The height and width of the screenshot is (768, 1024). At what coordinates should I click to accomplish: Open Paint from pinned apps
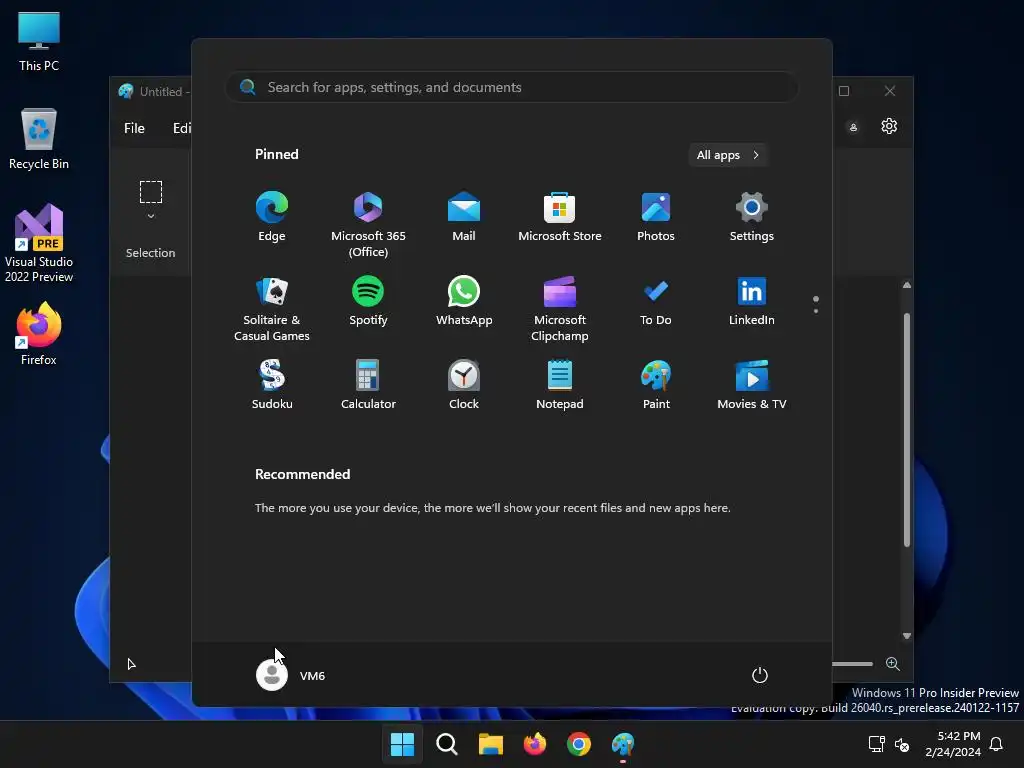coord(656,385)
